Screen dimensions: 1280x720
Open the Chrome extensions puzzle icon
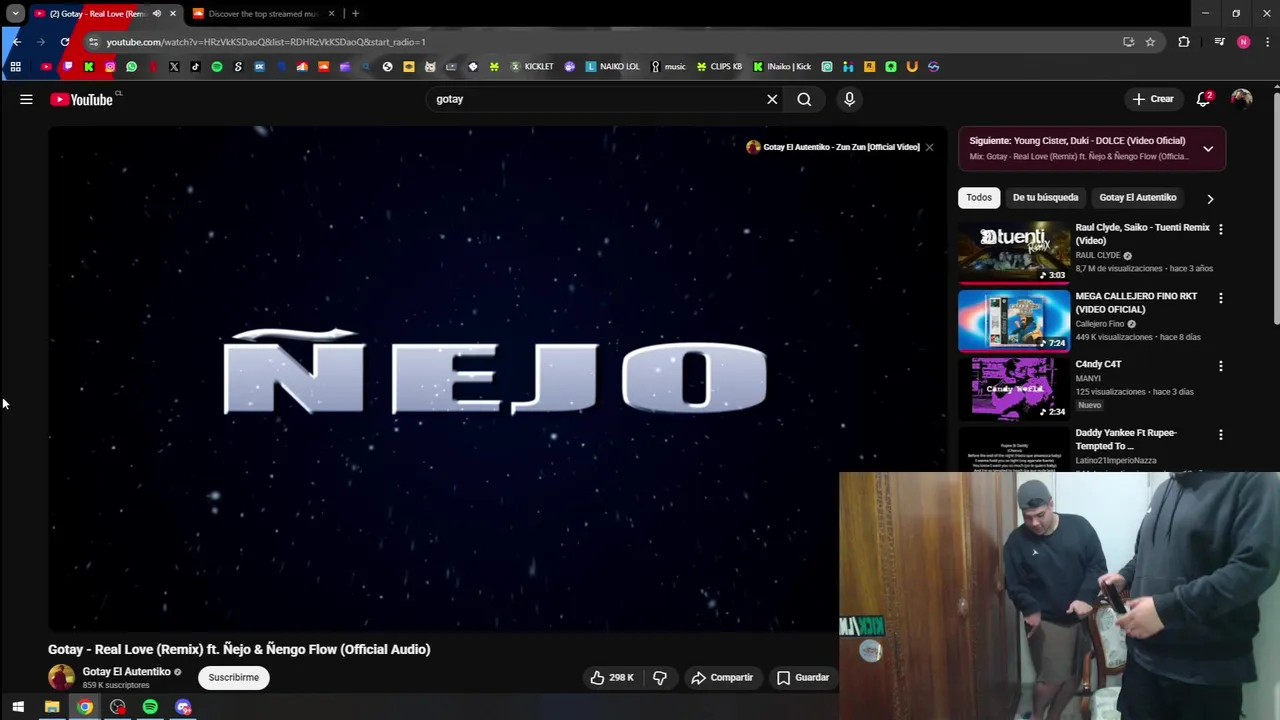1184,42
